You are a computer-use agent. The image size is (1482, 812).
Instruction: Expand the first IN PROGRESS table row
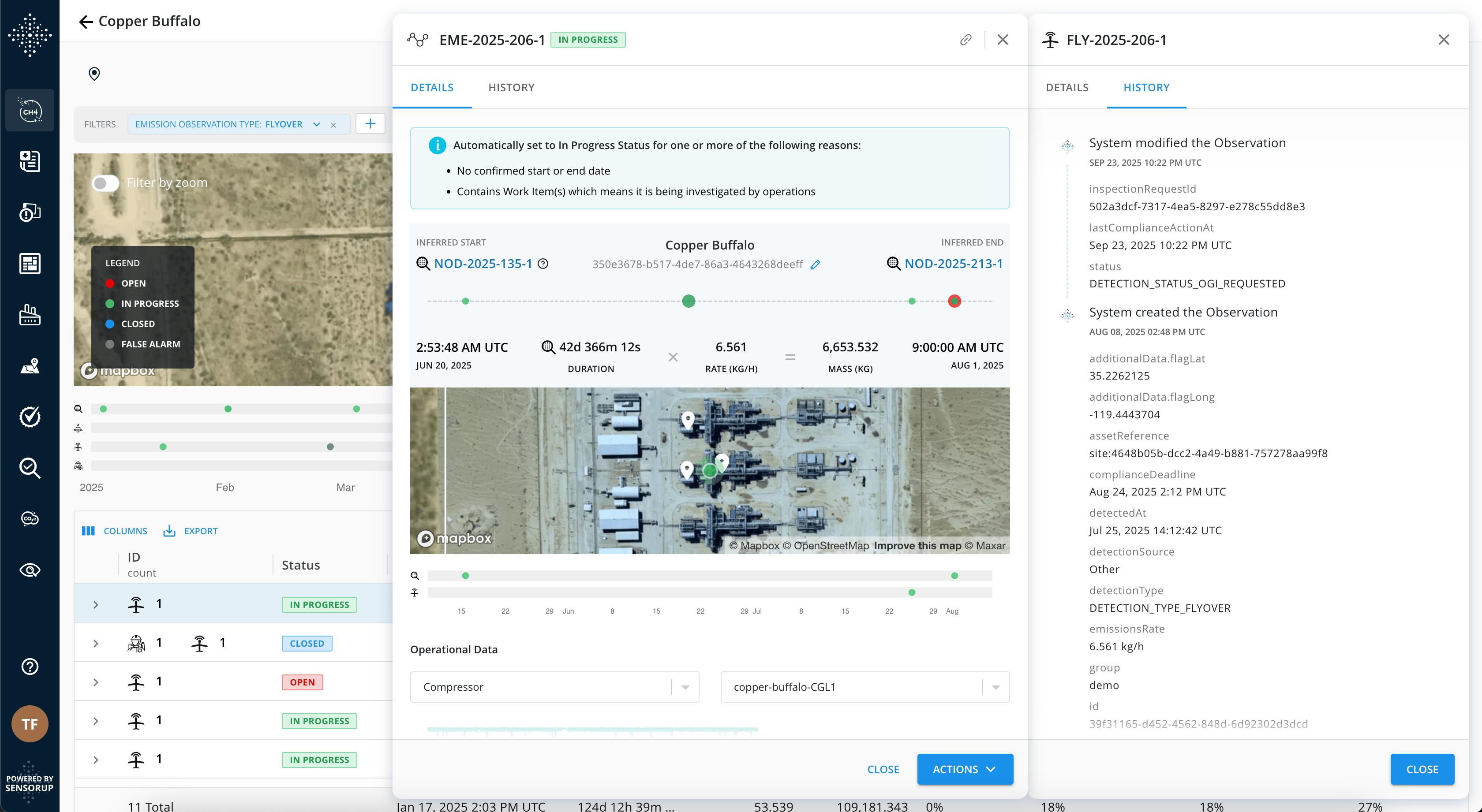[x=96, y=604]
